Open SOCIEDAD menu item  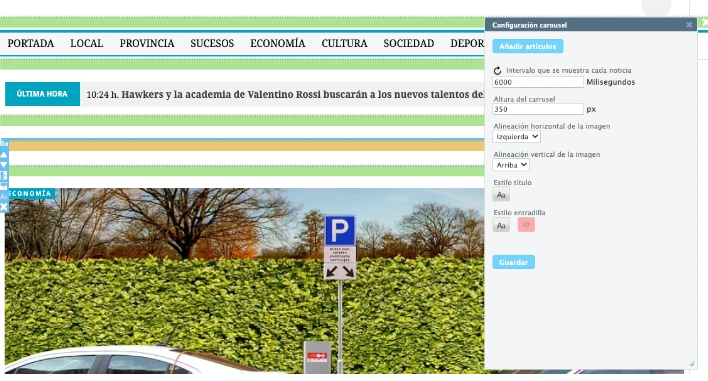[x=409, y=43]
